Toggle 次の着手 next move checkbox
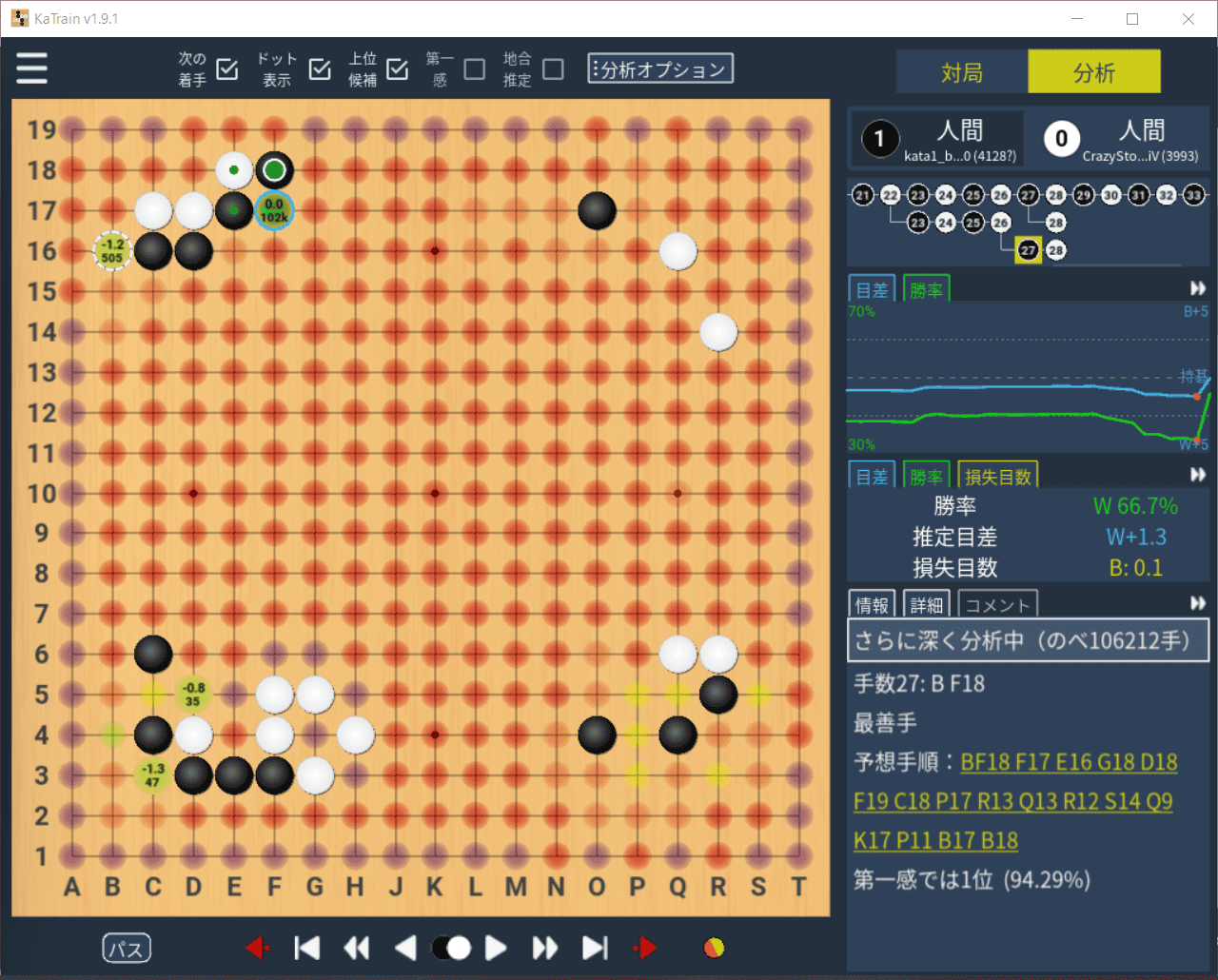 pos(227,69)
